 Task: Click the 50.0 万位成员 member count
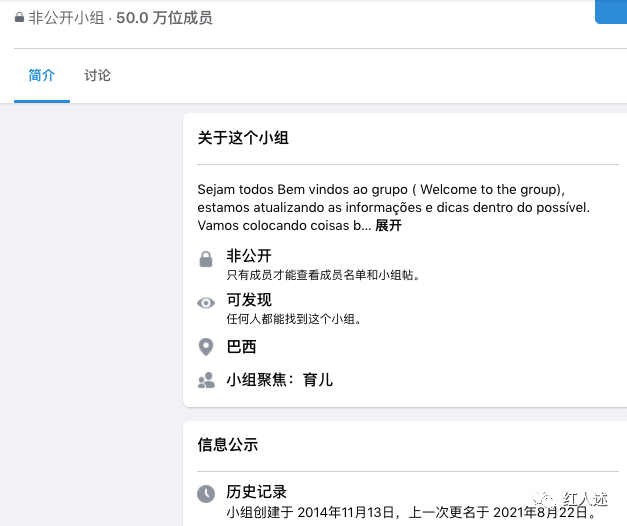point(164,18)
